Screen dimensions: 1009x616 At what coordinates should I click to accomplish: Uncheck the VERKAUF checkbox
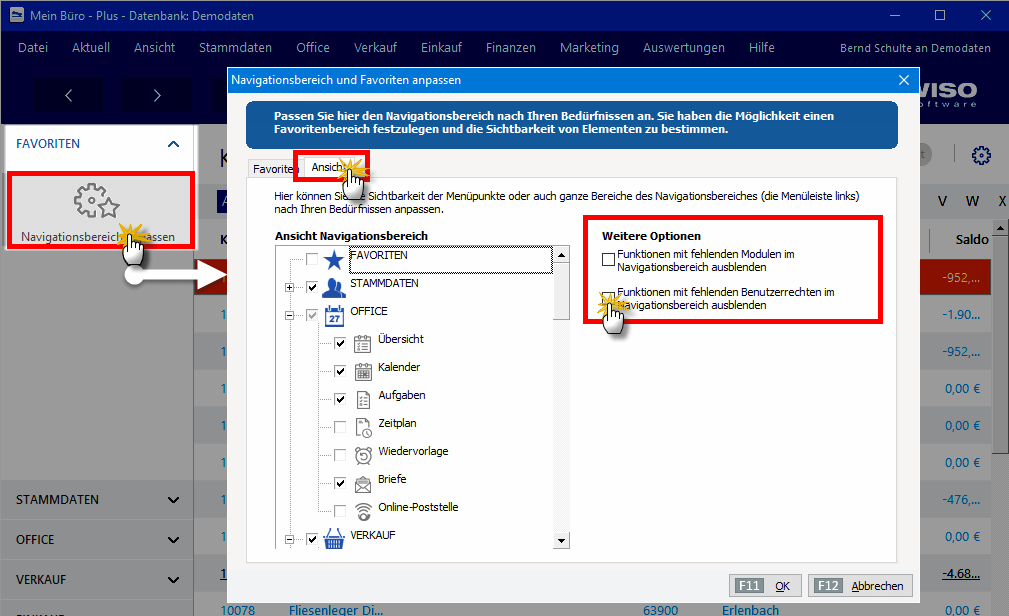tap(312, 539)
